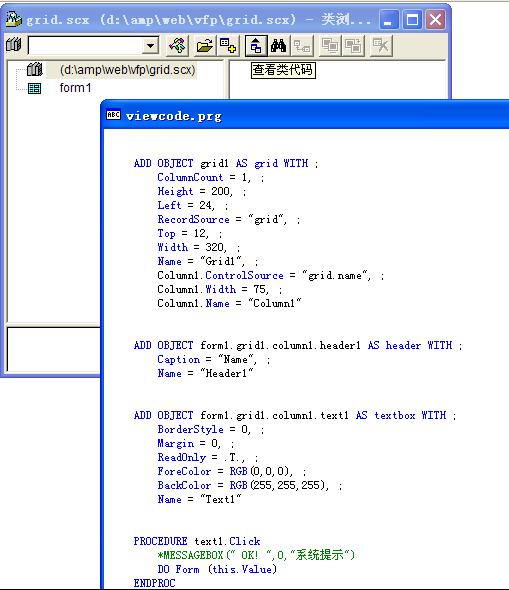Click the grayed-out remove class icon
Viewport: 509px width, 590px height.
pyautogui.click(x=381, y=46)
